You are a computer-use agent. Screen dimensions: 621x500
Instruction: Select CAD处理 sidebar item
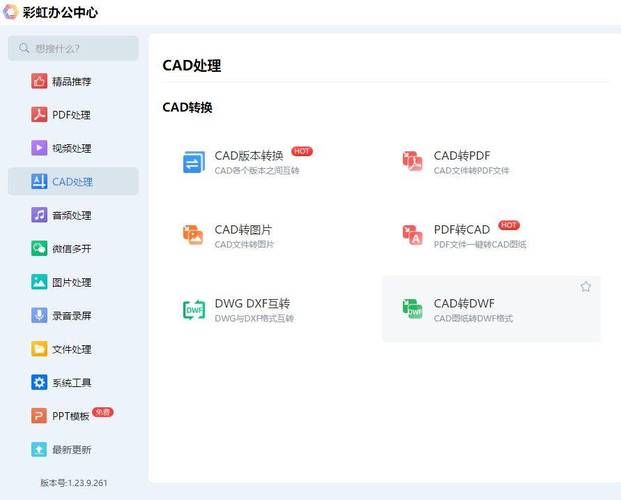72,181
